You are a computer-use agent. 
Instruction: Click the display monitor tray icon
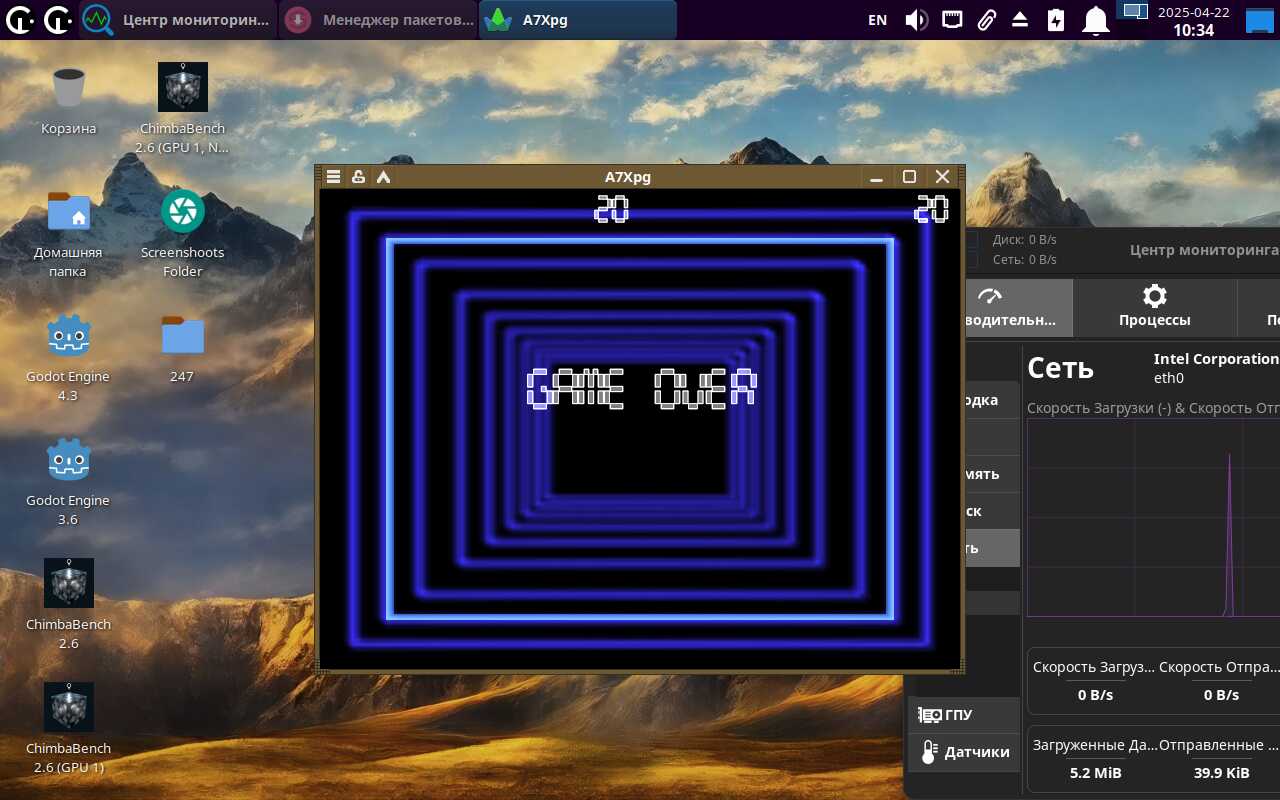pos(1134,12)
